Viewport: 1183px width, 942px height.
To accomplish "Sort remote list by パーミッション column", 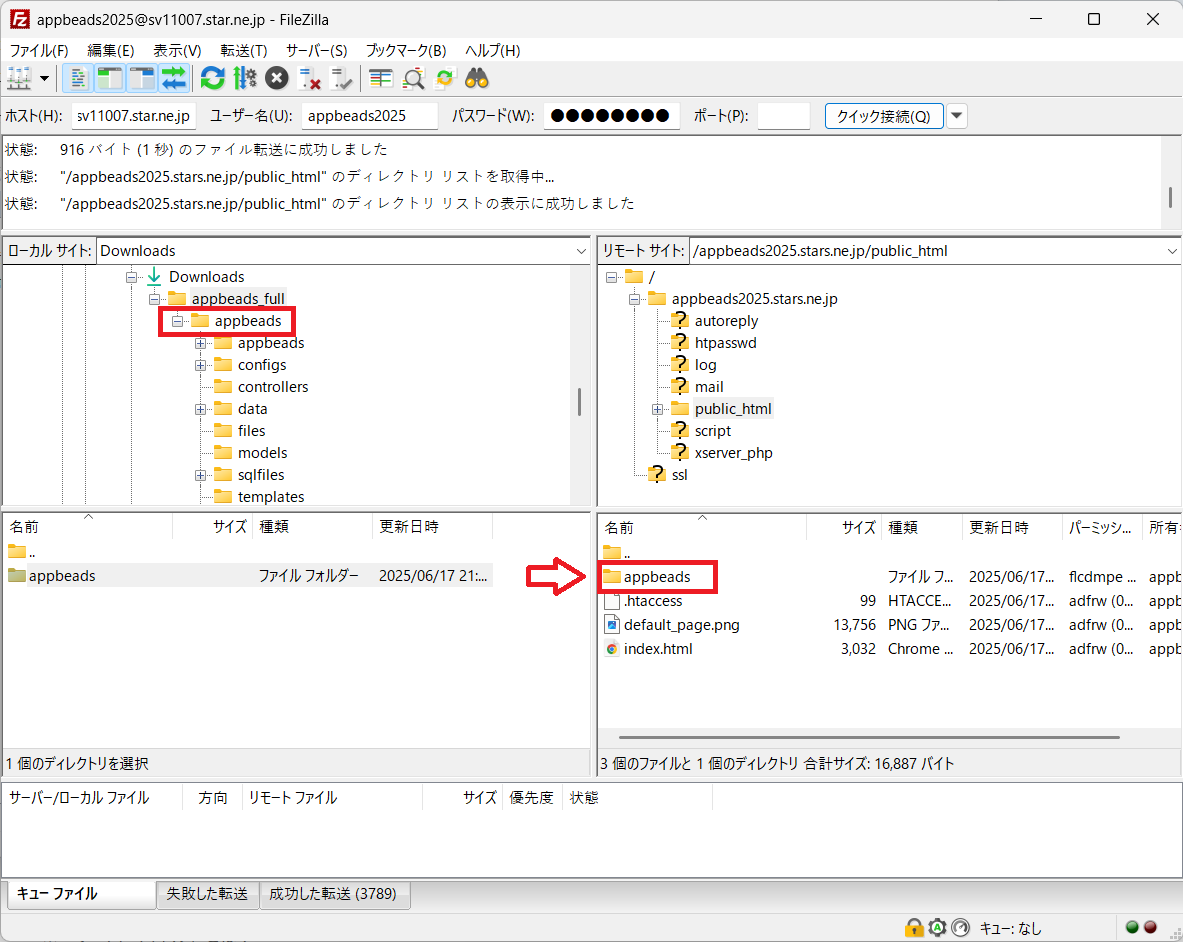I will 1102,528.
